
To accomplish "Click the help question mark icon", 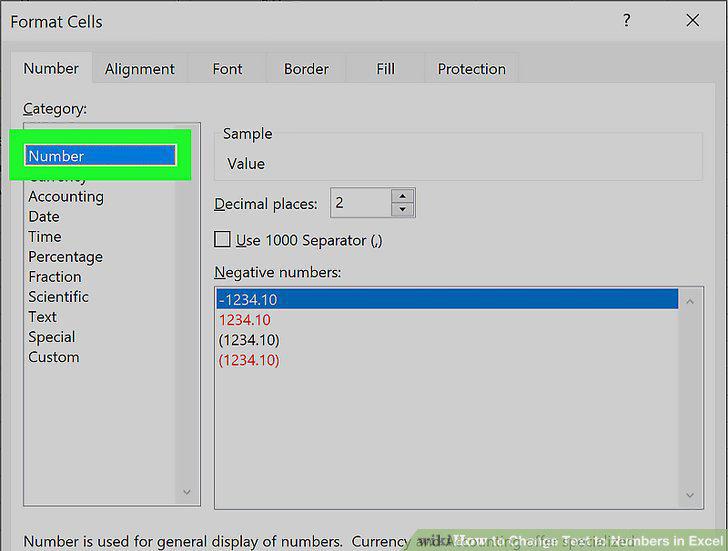I will coord(626,20).
